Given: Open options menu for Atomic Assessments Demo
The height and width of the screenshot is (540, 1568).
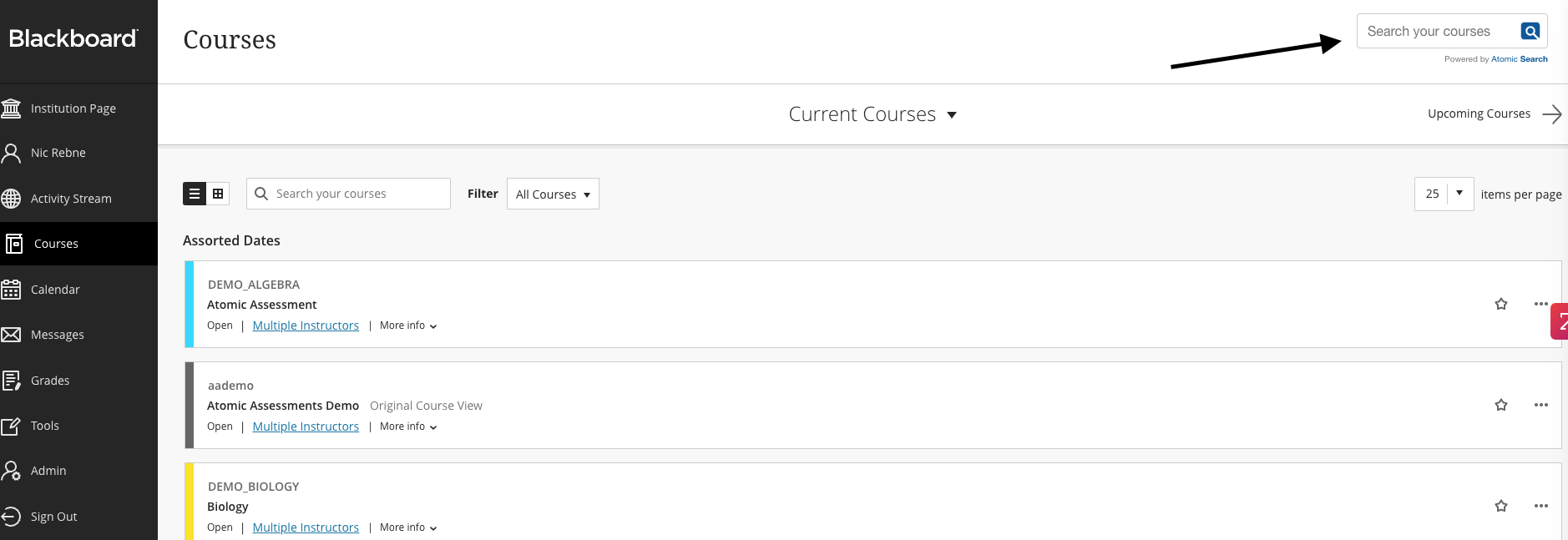Looking at the screenshot, I should 1540,405.
